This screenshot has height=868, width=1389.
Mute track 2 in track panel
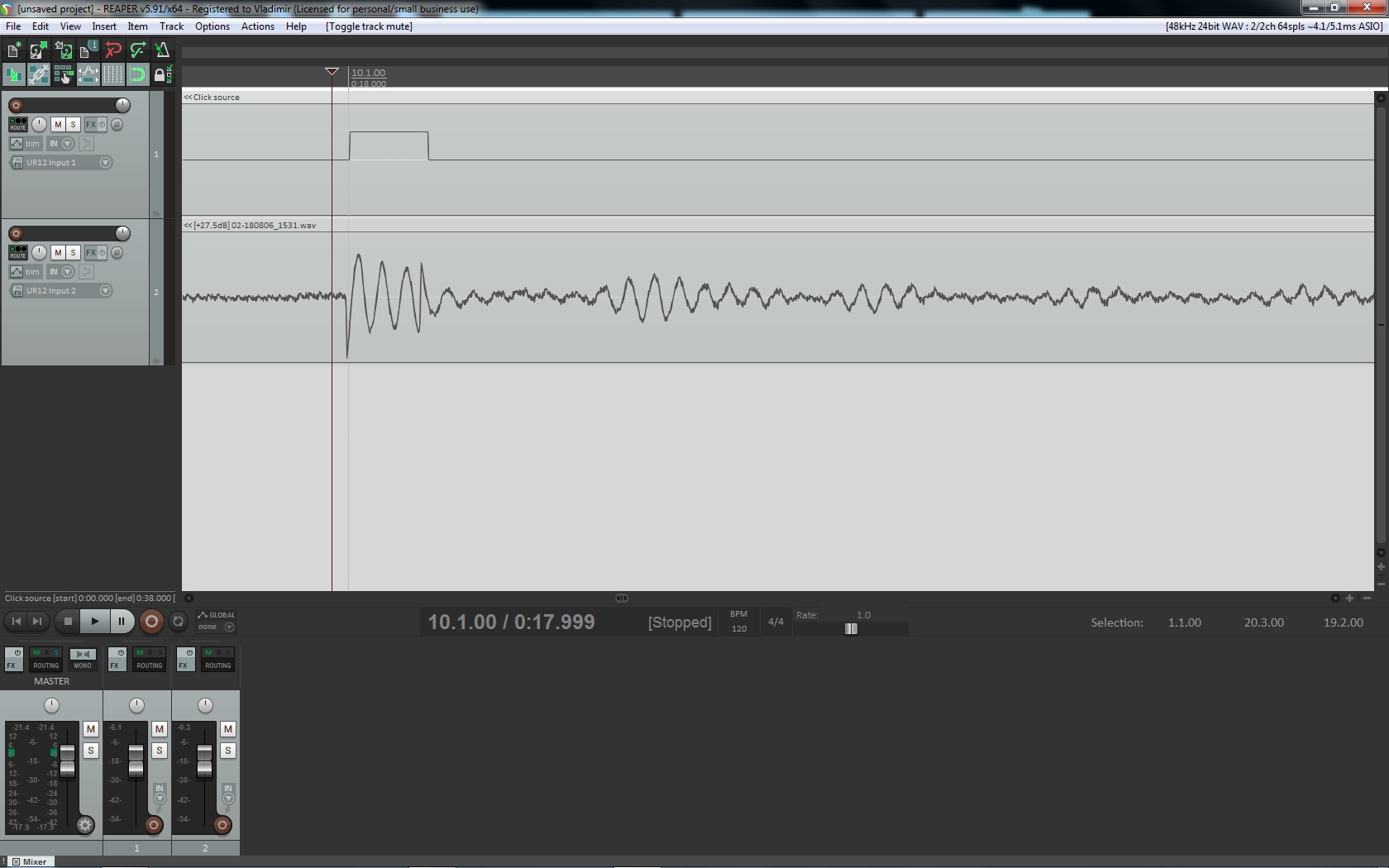58,253
